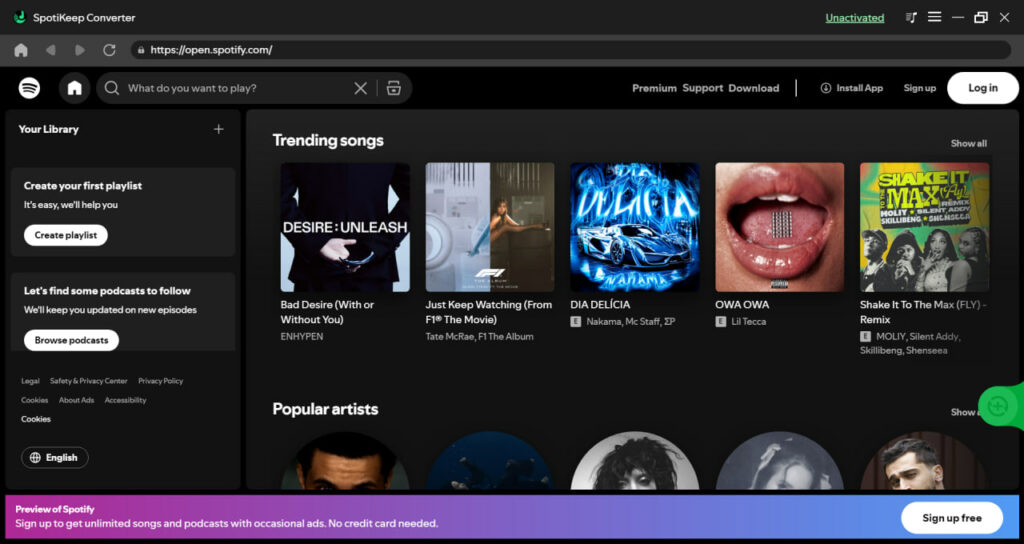Open the Privacy Policy link

161,381
